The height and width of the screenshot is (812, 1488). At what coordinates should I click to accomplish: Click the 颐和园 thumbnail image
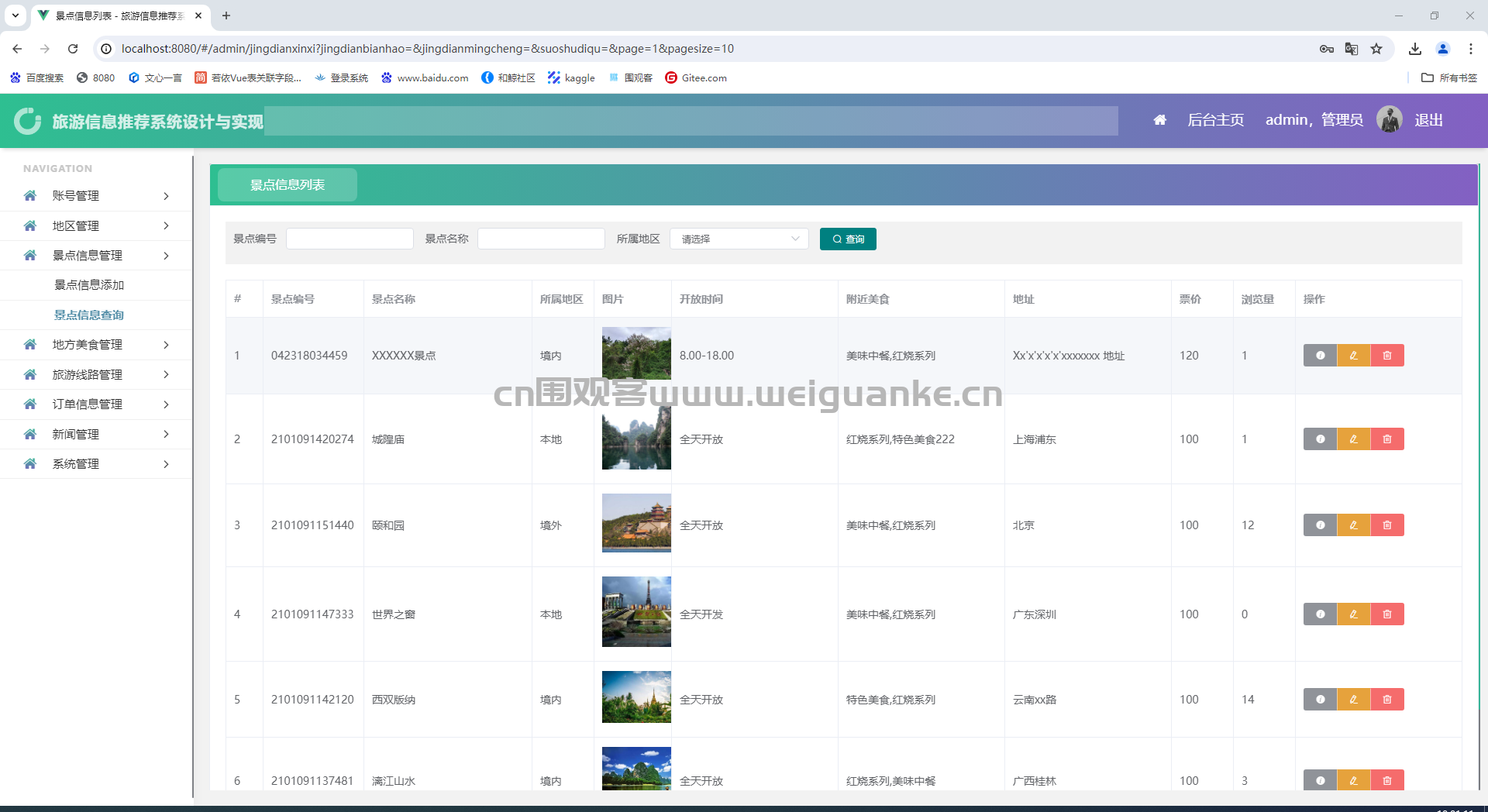tap(636, 523)
